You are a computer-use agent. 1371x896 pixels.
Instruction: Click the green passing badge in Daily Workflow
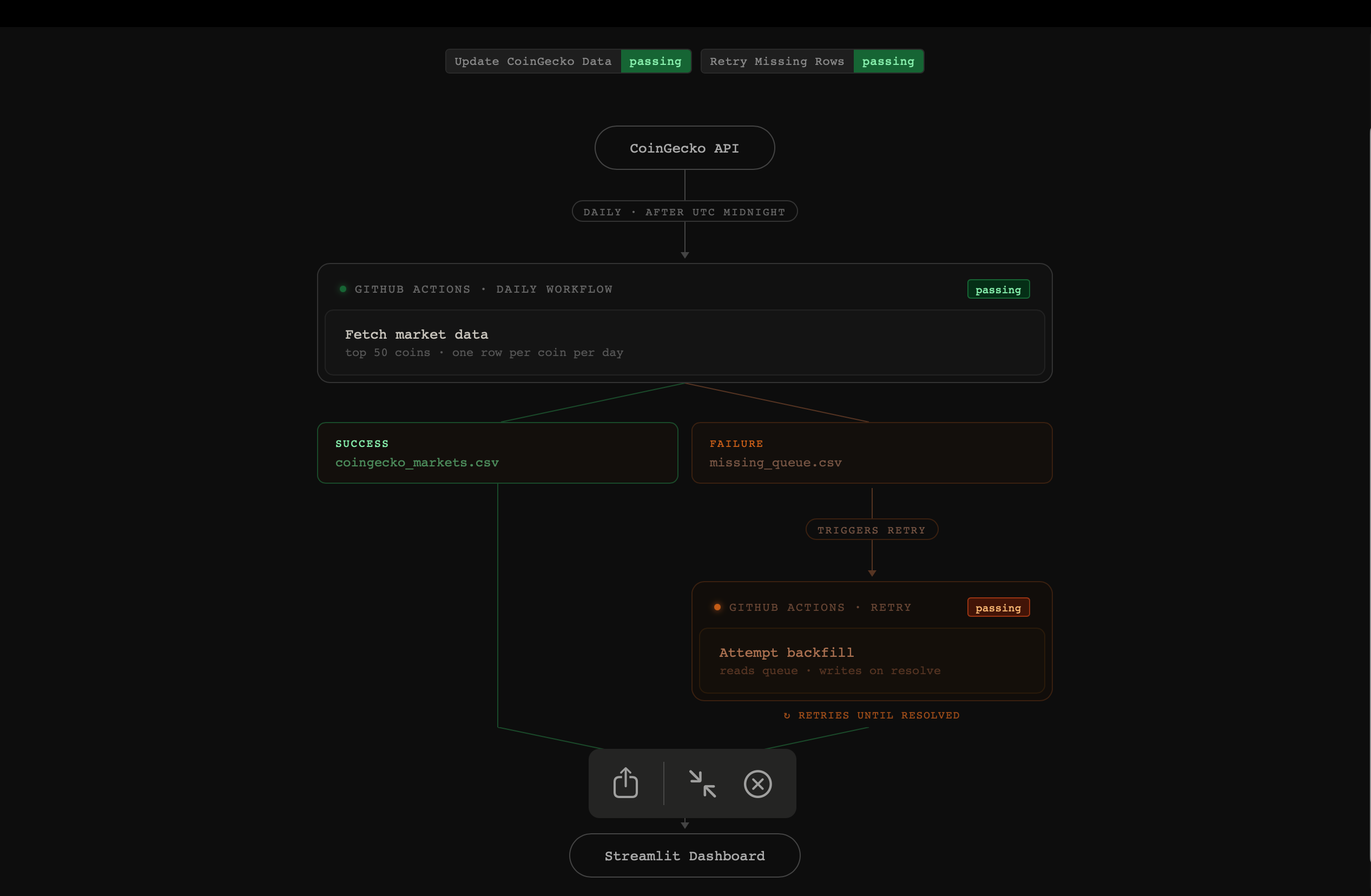(x=998, y=289)
